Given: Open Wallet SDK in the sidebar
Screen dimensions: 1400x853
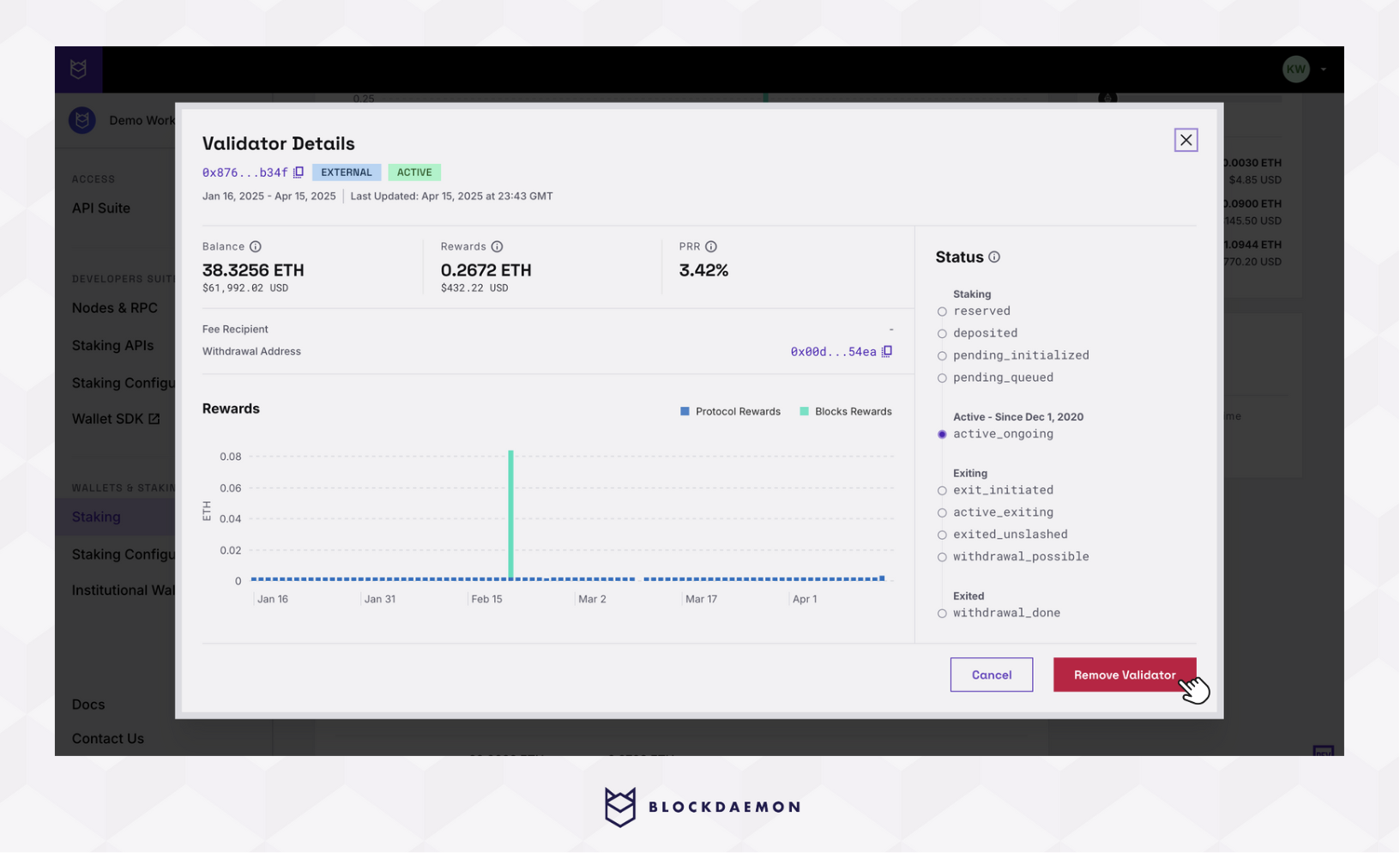Looking at the screenshot, I should [107, 419].
